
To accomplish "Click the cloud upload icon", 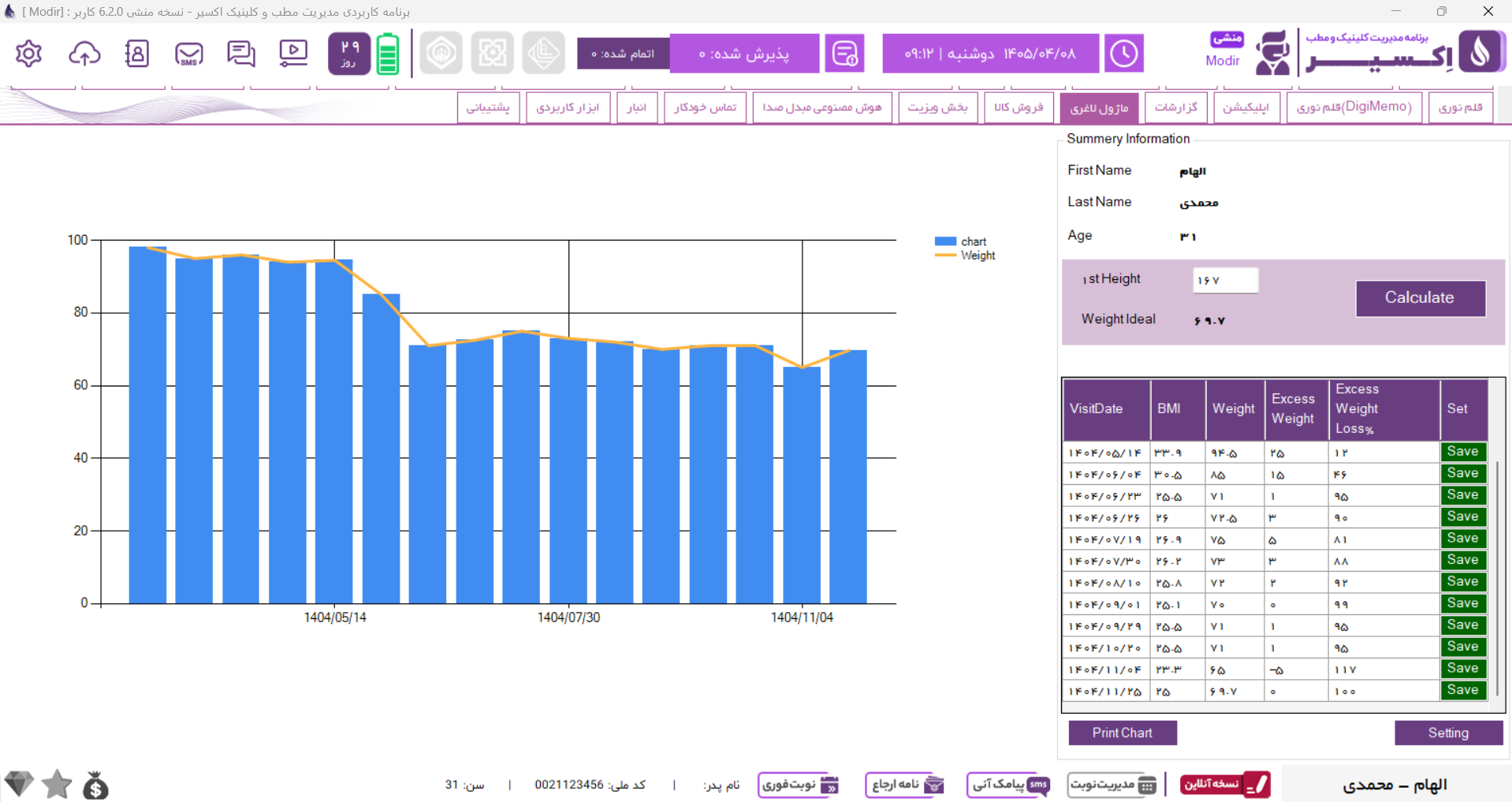I will 84,54.
